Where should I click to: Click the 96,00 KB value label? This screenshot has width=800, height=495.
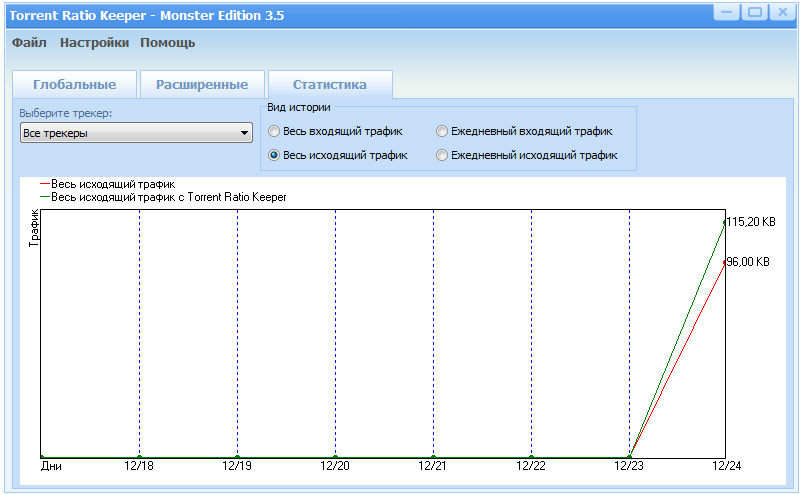(747, 262)
